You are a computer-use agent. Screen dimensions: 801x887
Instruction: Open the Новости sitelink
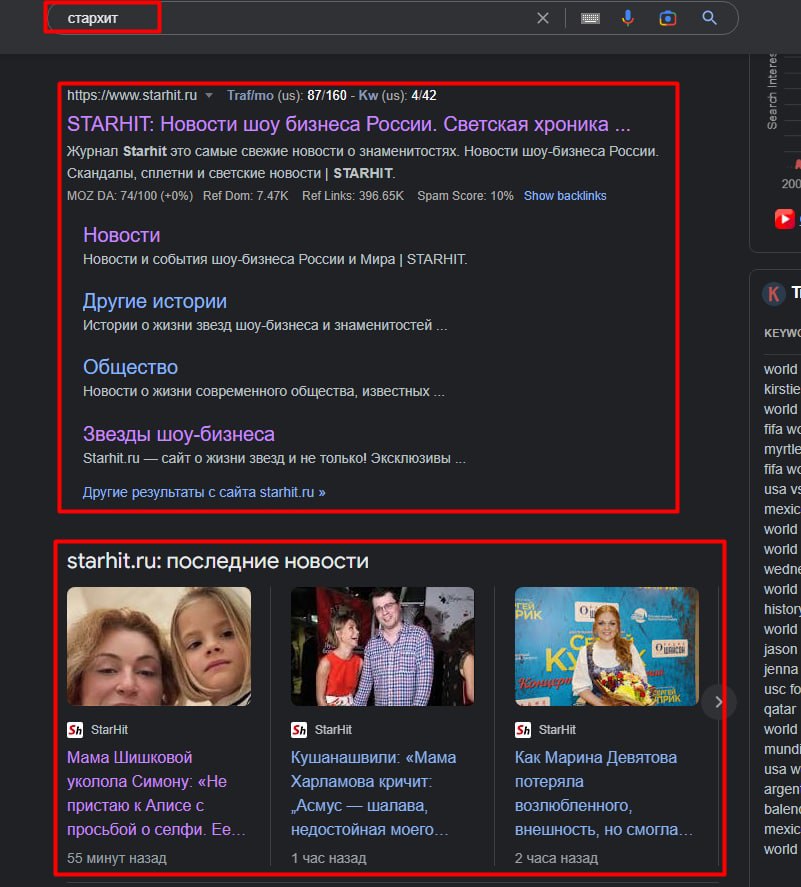coord(122,235)
